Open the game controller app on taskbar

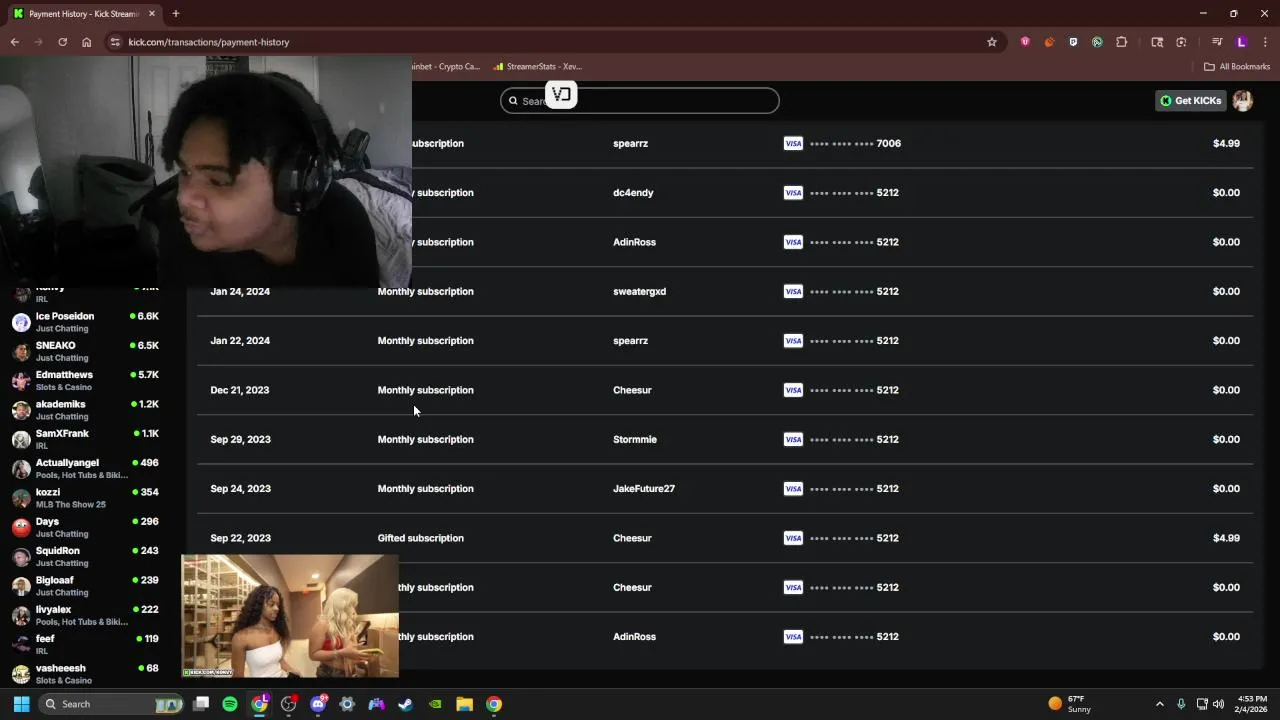[x=377, y=704]
